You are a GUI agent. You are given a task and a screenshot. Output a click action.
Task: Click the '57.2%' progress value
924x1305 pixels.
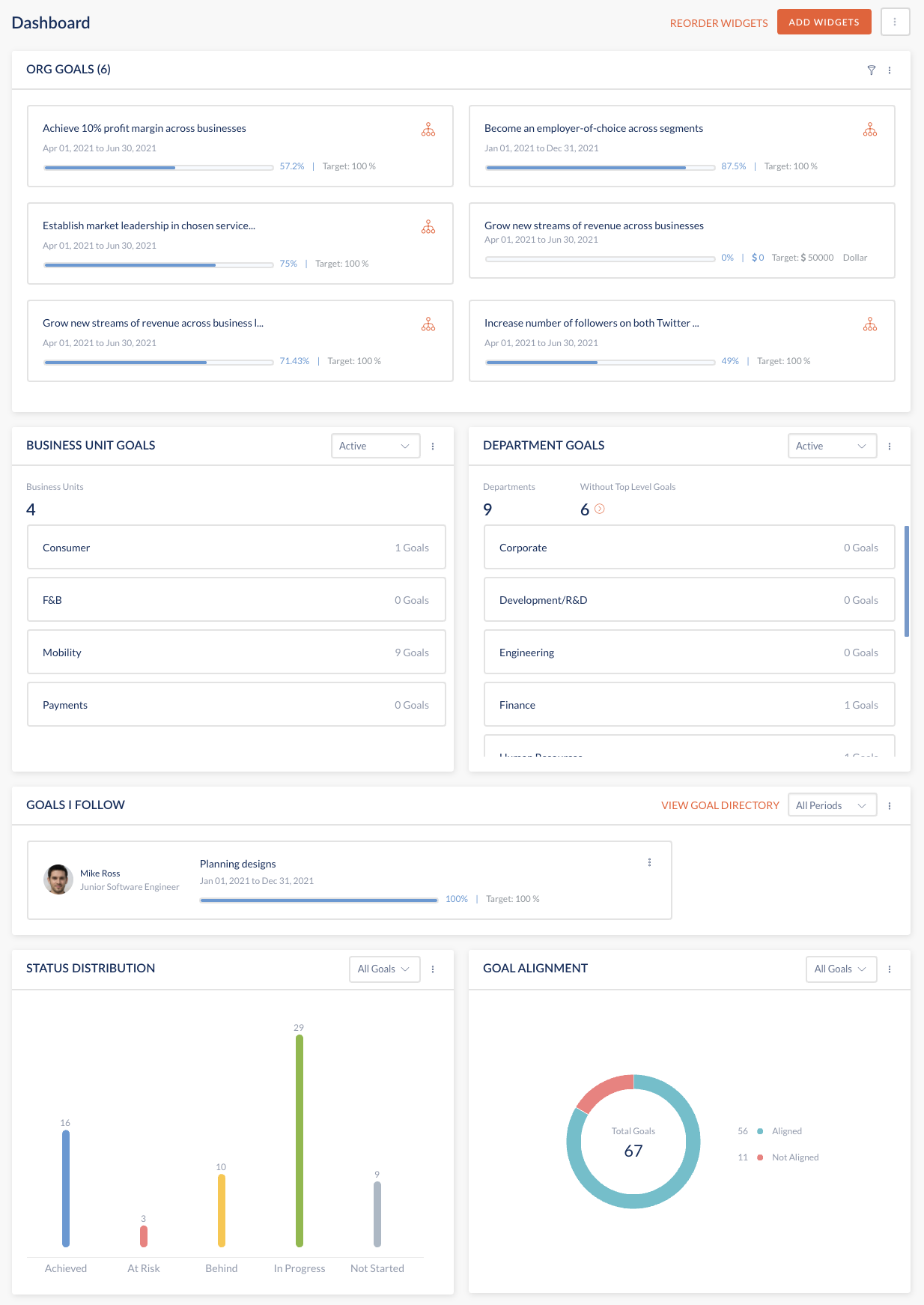(292, 166)
